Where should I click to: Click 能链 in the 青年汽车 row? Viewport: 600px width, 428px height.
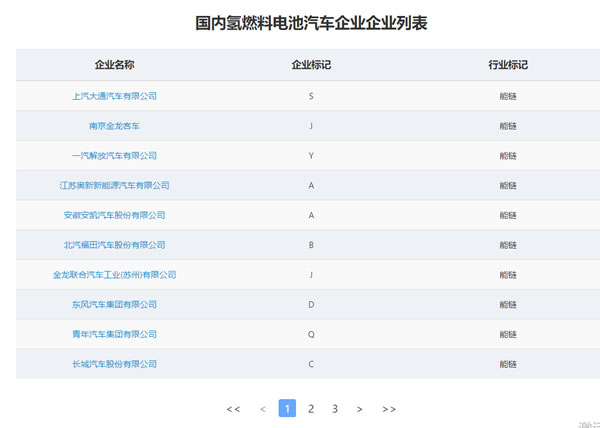pos(508,334)
